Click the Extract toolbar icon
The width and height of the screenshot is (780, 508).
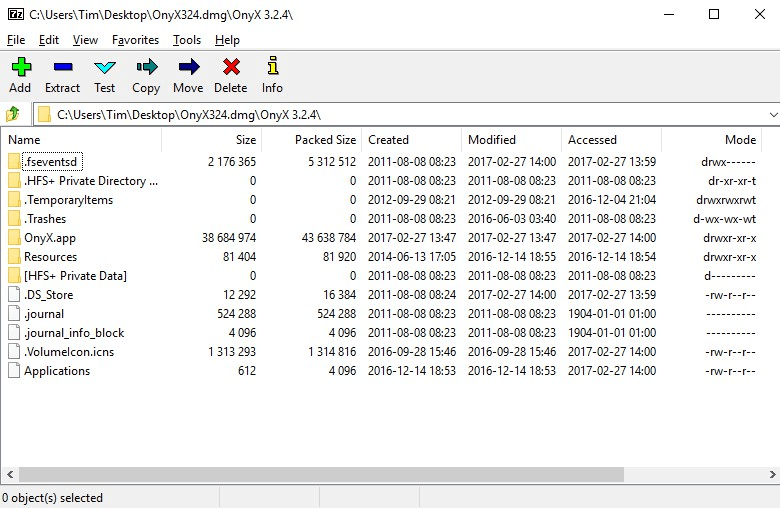63,67
